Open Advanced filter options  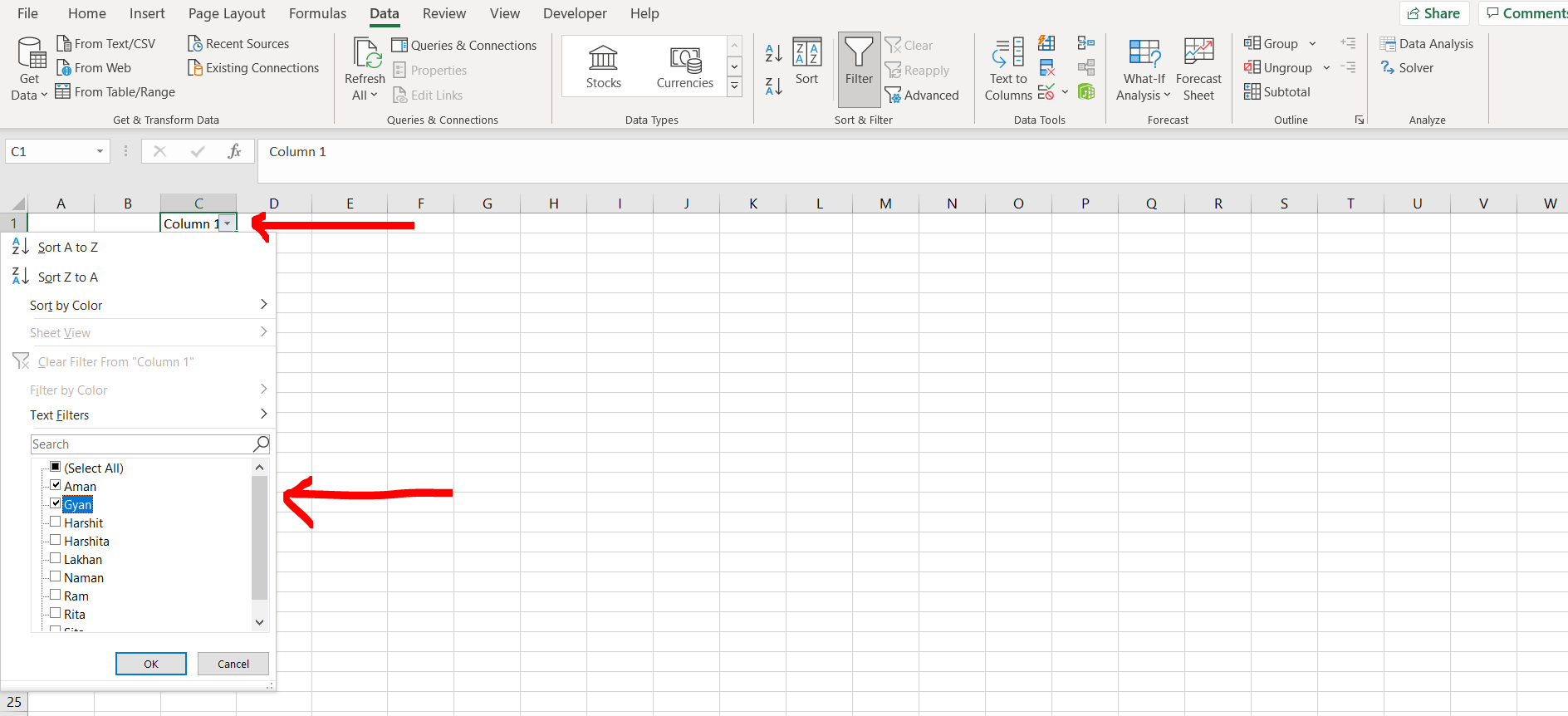[x=922, y=96]
